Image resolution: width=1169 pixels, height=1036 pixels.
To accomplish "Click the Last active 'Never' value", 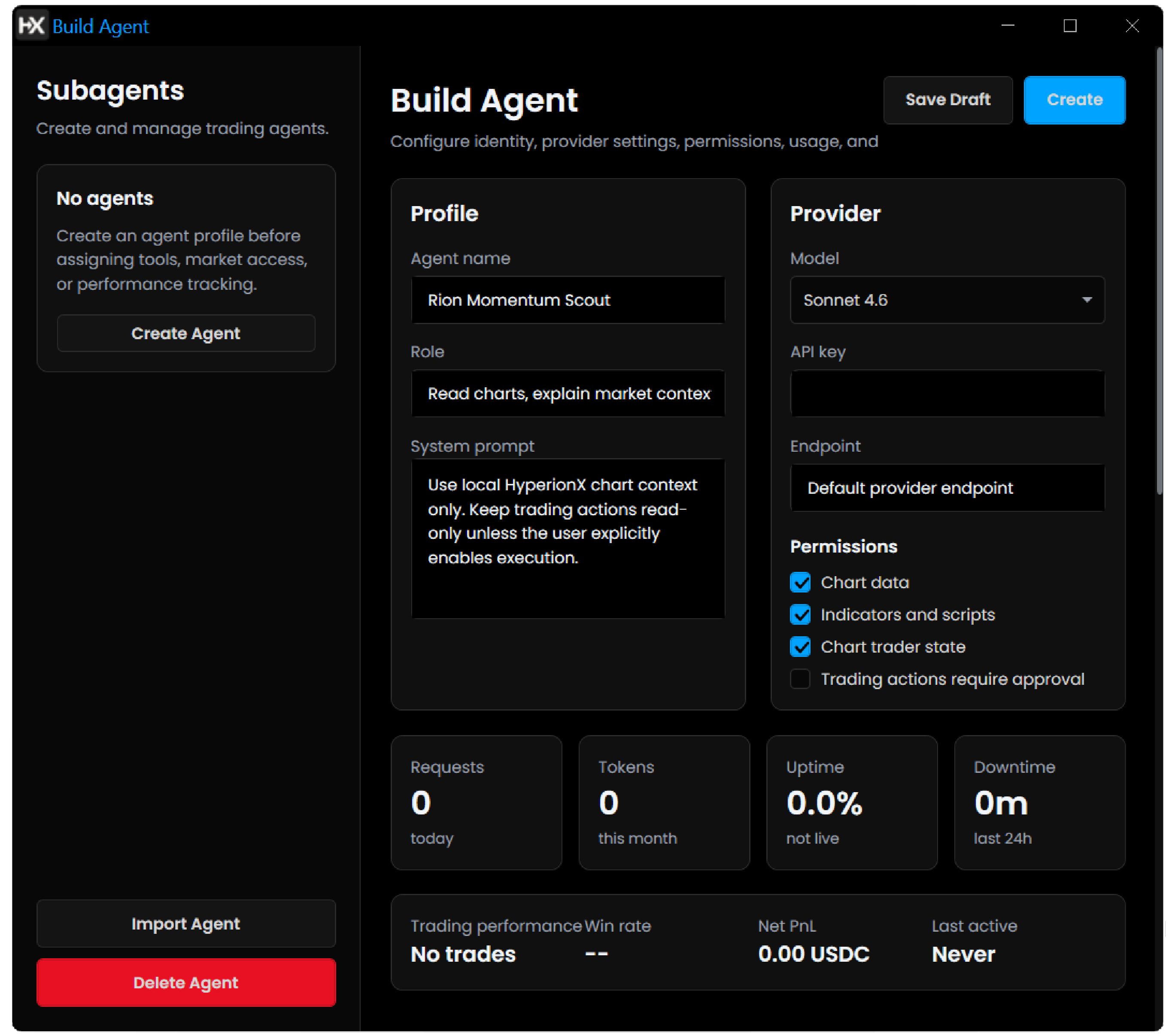I will coord(963,954).
